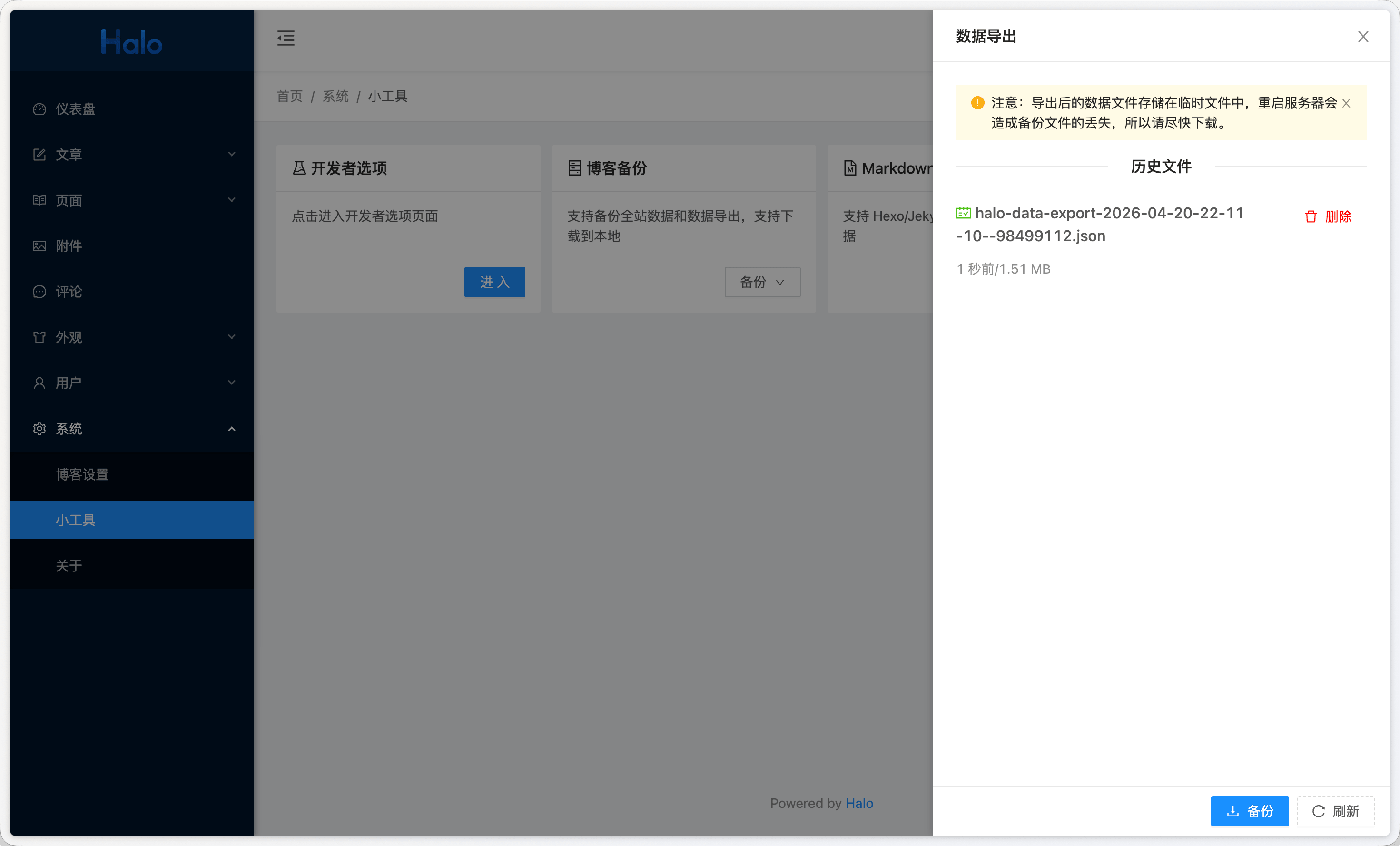The width and height of the screenshot is (1400, 846).
Task: Click the Halo logo
Action: tap(131, 42)
